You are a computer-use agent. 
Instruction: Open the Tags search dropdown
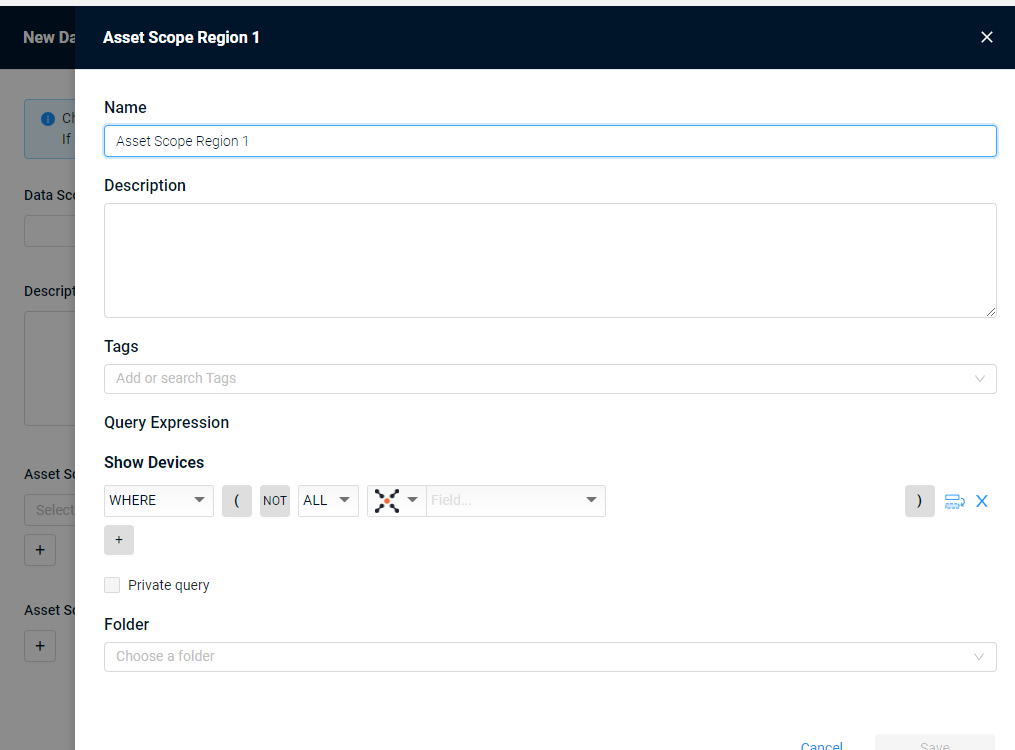coord(550,379)
